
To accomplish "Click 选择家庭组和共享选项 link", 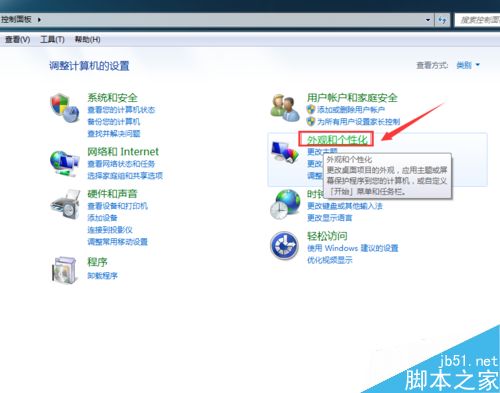I will (x=125, y=176).
